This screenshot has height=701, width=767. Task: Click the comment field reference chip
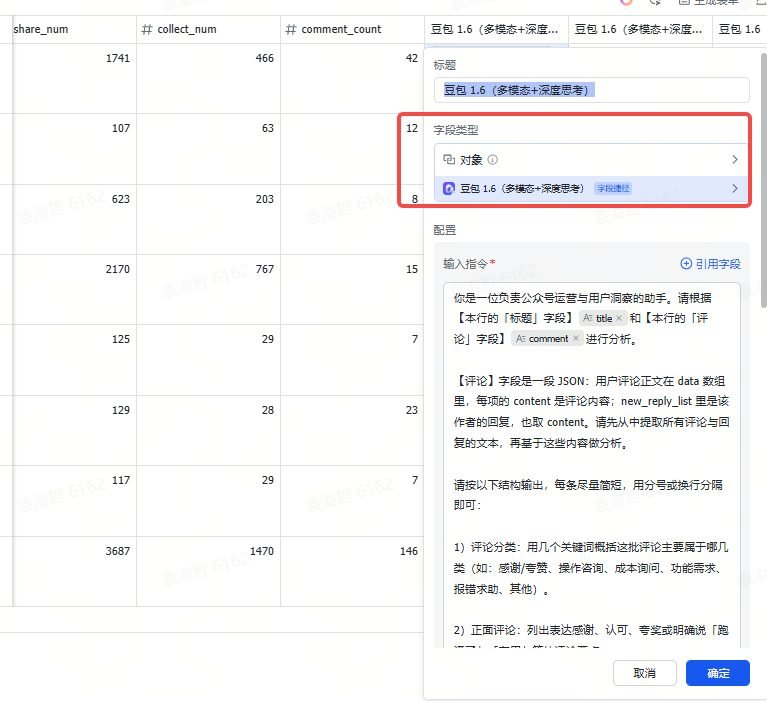click(x=547, y=339)
